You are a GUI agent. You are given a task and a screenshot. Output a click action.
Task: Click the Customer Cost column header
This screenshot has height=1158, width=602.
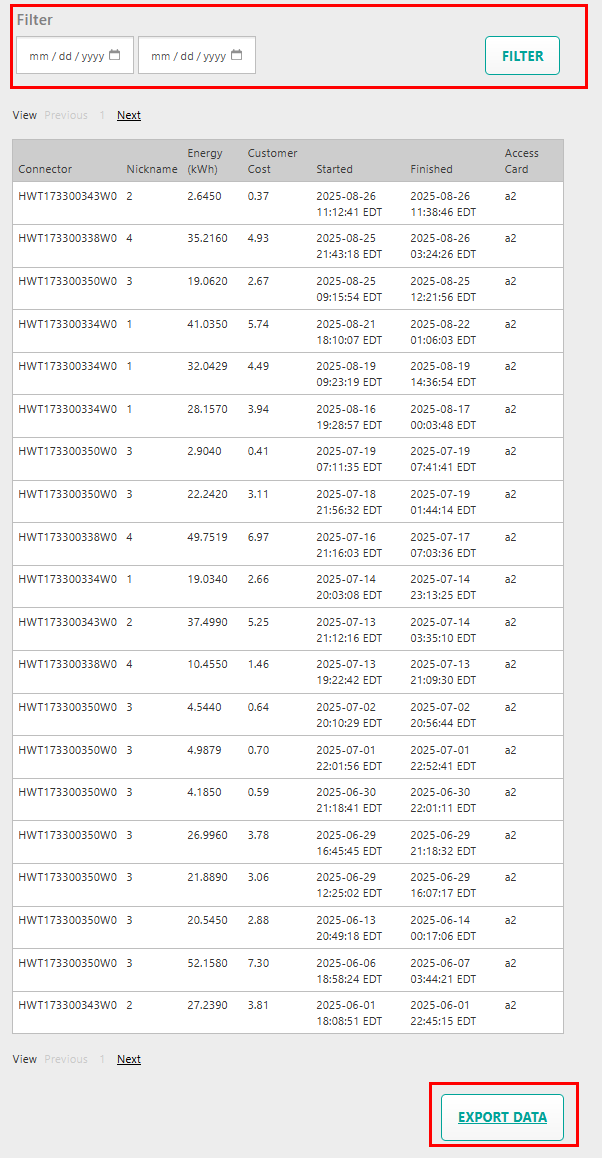(272, 161)
